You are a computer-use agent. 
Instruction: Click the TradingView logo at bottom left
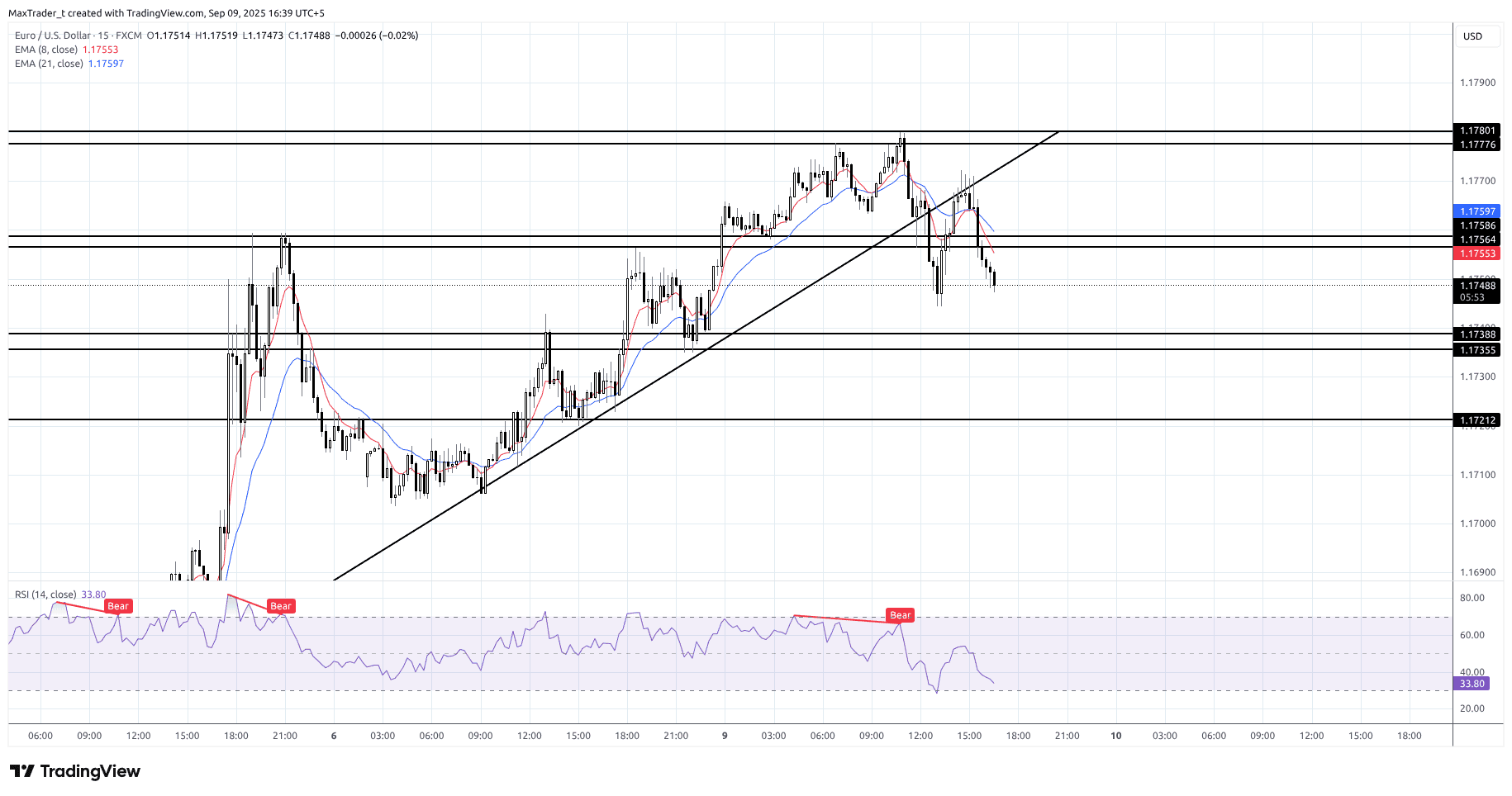click(75, 771)
